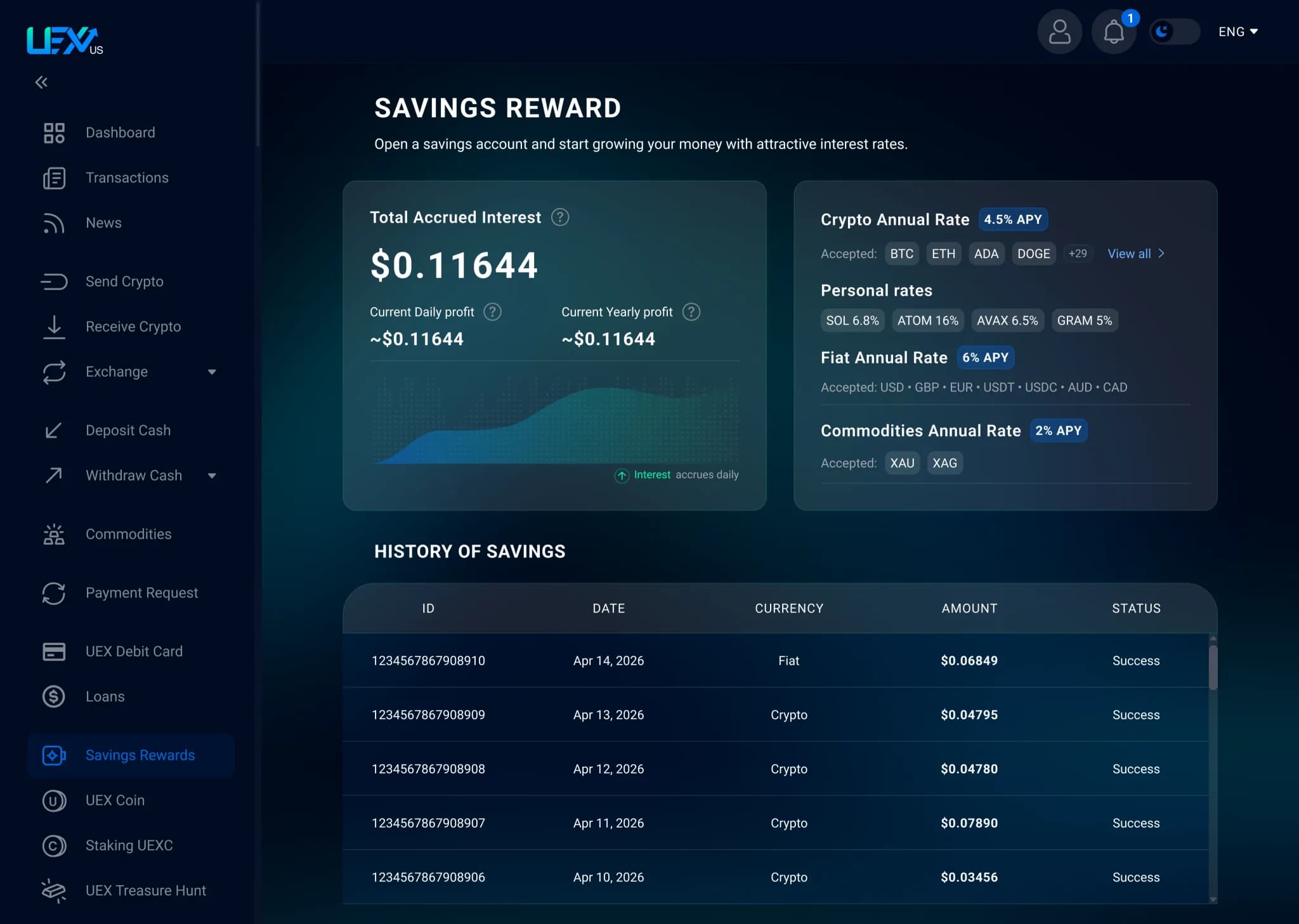Screen dimensions: 1299x924
Task: Expand the Exchange submenu arrow
Action: coord(212,372)
